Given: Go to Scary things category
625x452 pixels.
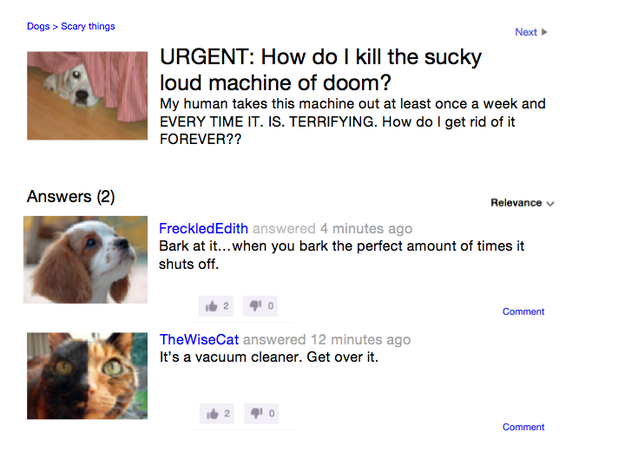Looking at the screenshot, I should (88, 26).
